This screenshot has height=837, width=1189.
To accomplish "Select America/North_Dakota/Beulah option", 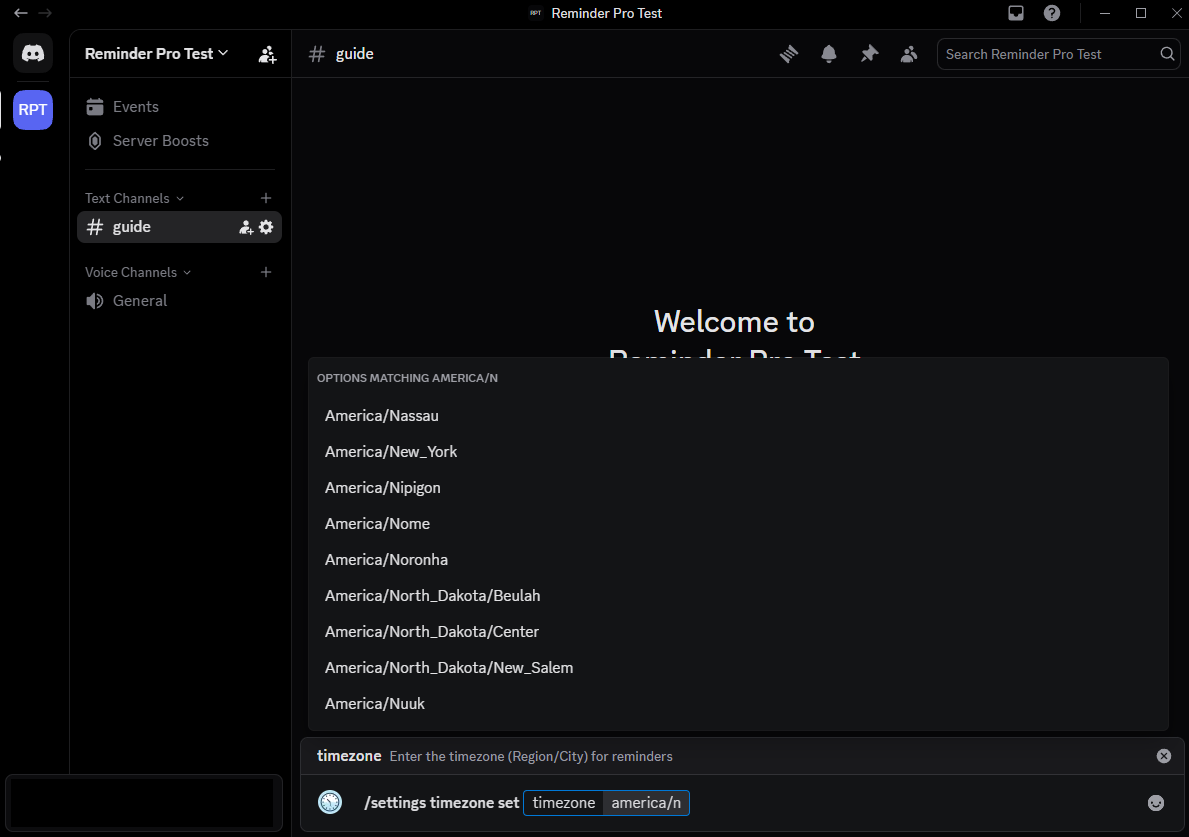I will 738,596.
